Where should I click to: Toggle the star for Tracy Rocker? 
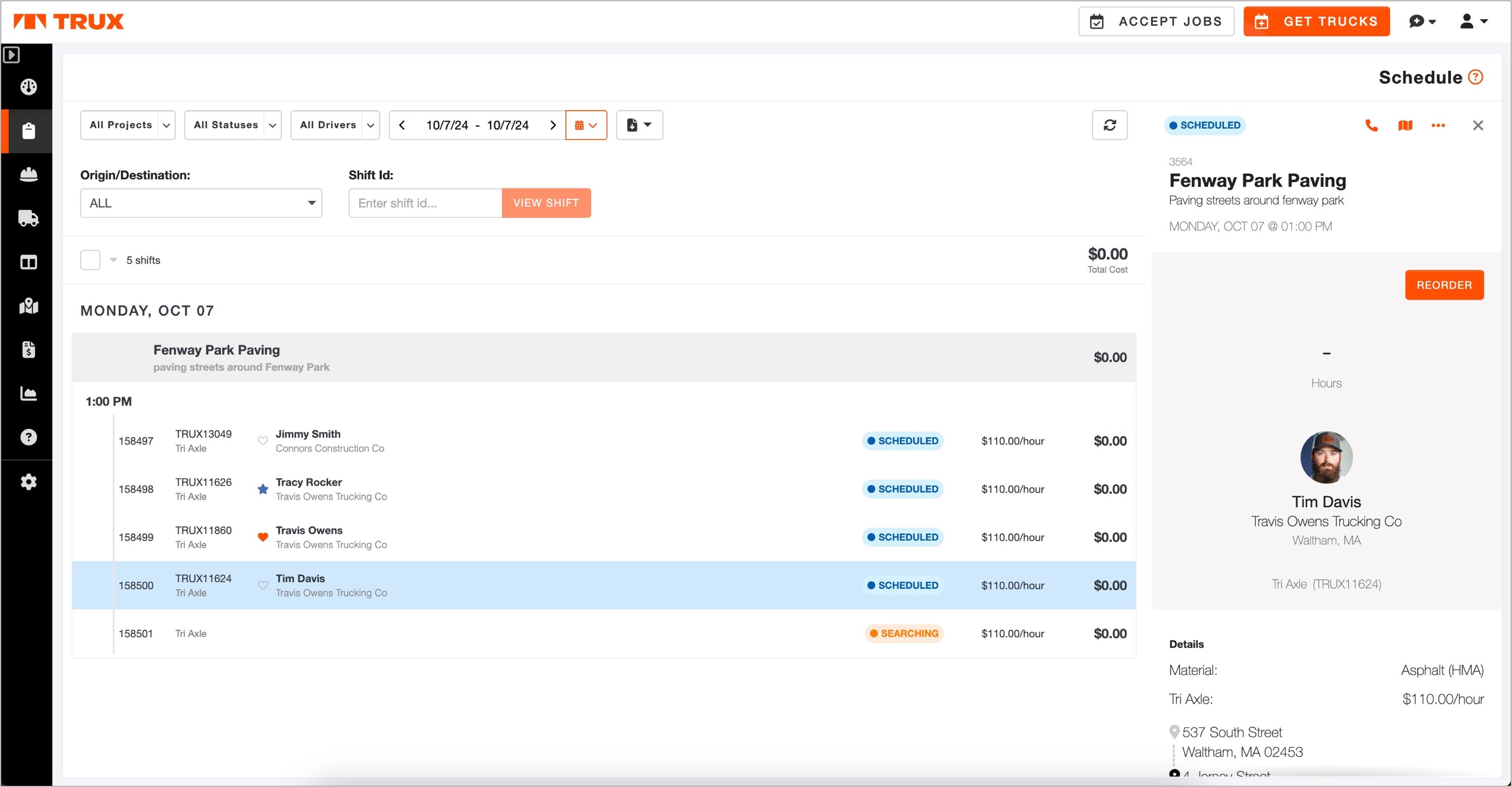click(263, 489)
